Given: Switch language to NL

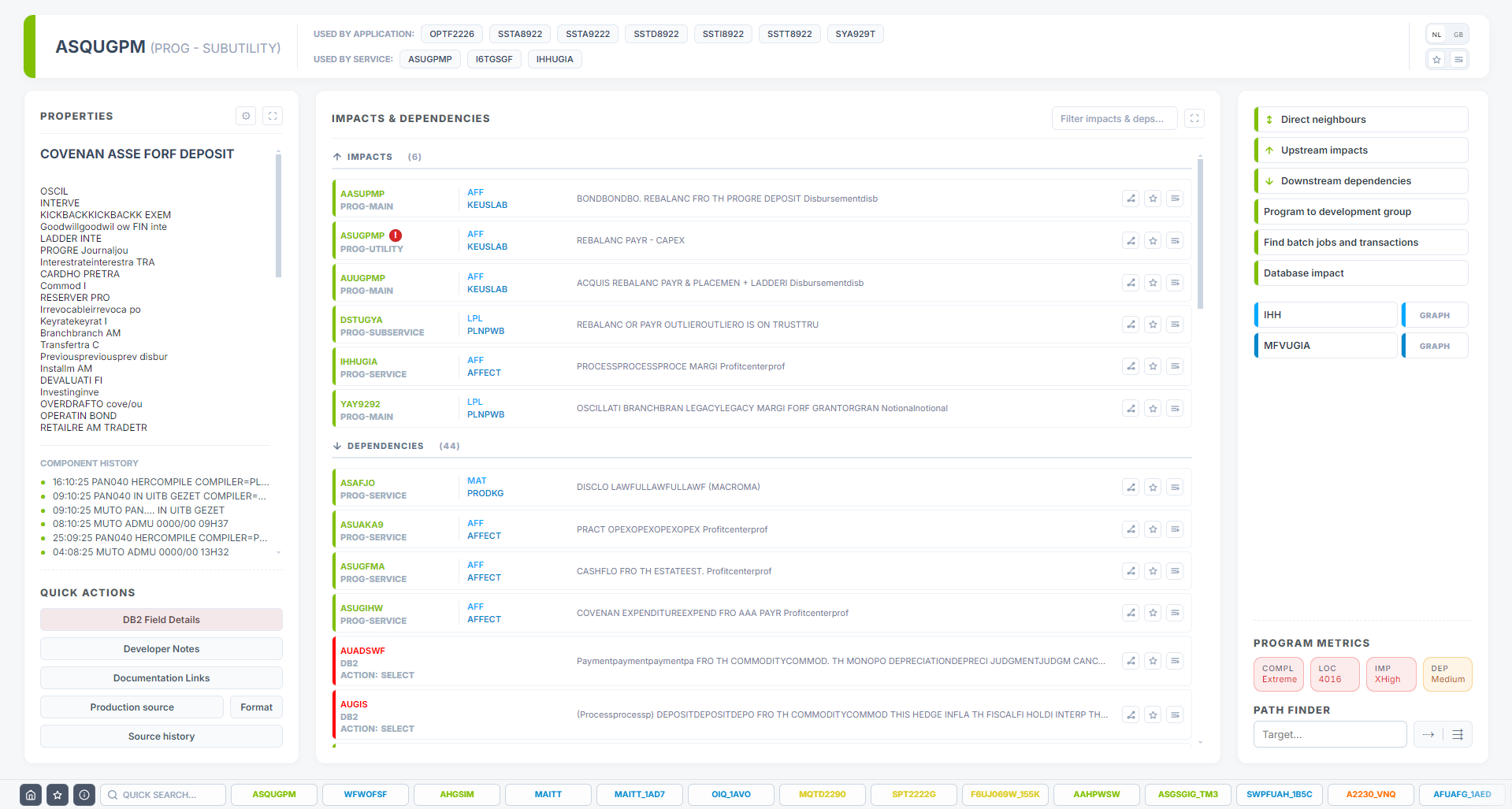Looking at the screenshot, I should click(x=1436, y=35).
